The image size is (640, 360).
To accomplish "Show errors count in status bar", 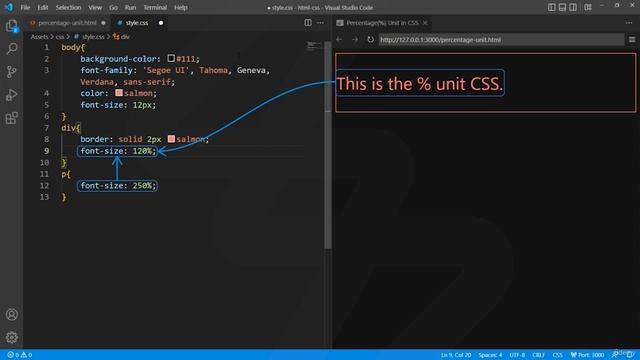I will pos(13,355).
